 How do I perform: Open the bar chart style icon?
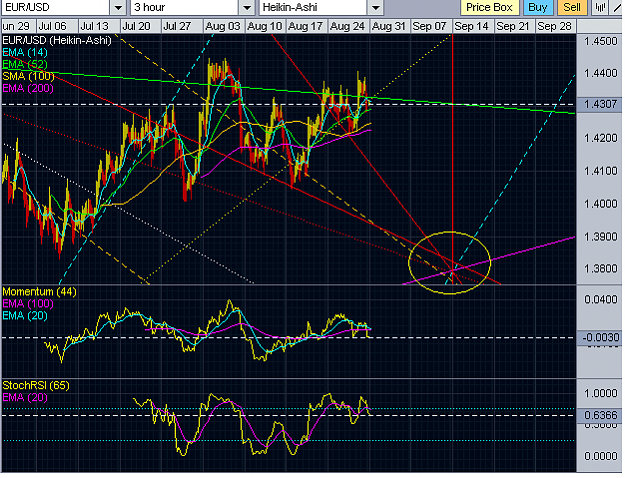click(x=600, y=7)
